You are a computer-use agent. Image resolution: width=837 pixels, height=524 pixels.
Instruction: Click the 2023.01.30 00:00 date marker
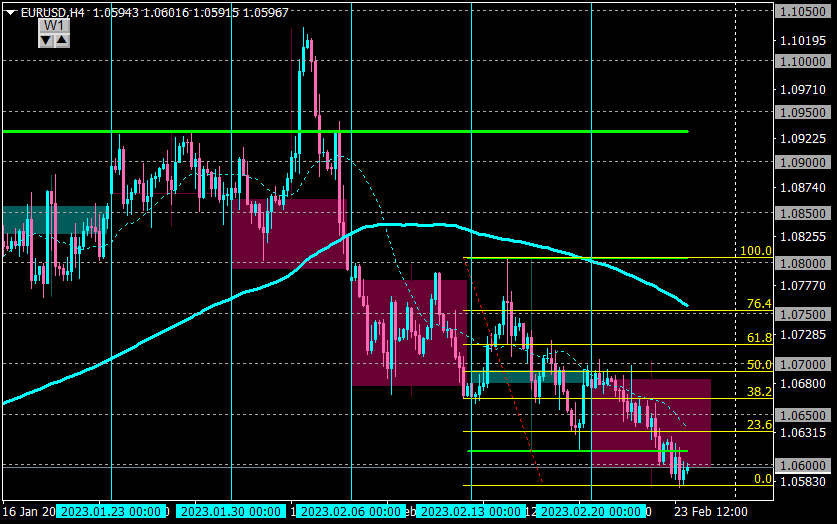(231, 512)
